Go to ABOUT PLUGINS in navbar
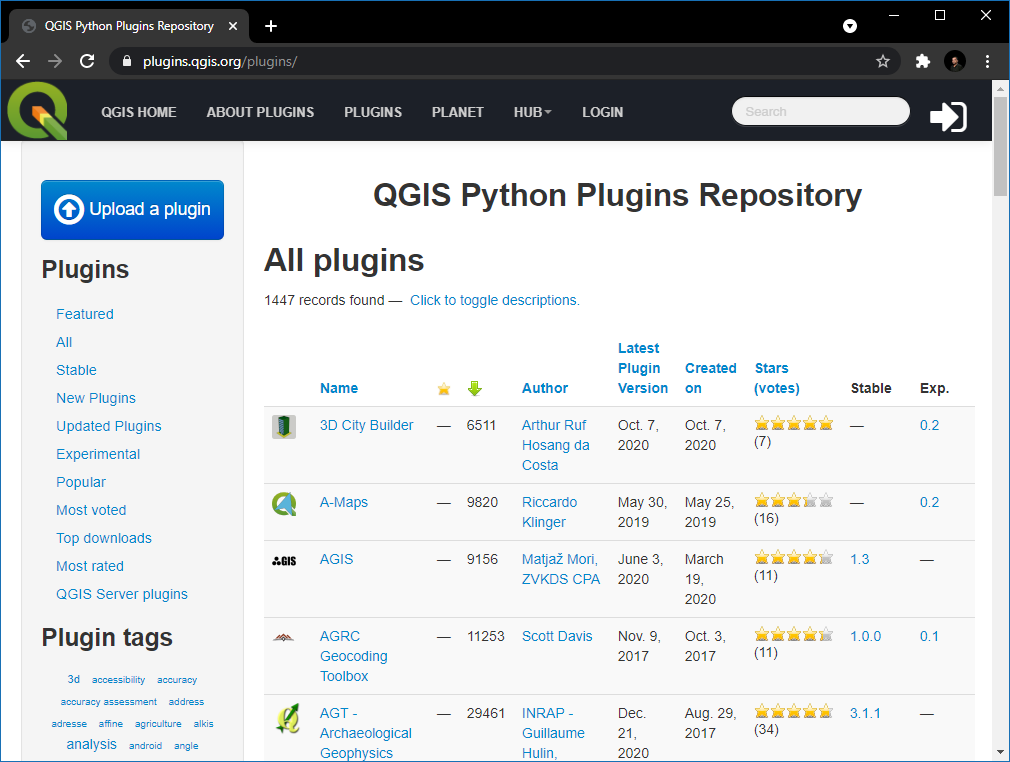Viewport: 1010px width, 762px height. [x=260, y=112]
